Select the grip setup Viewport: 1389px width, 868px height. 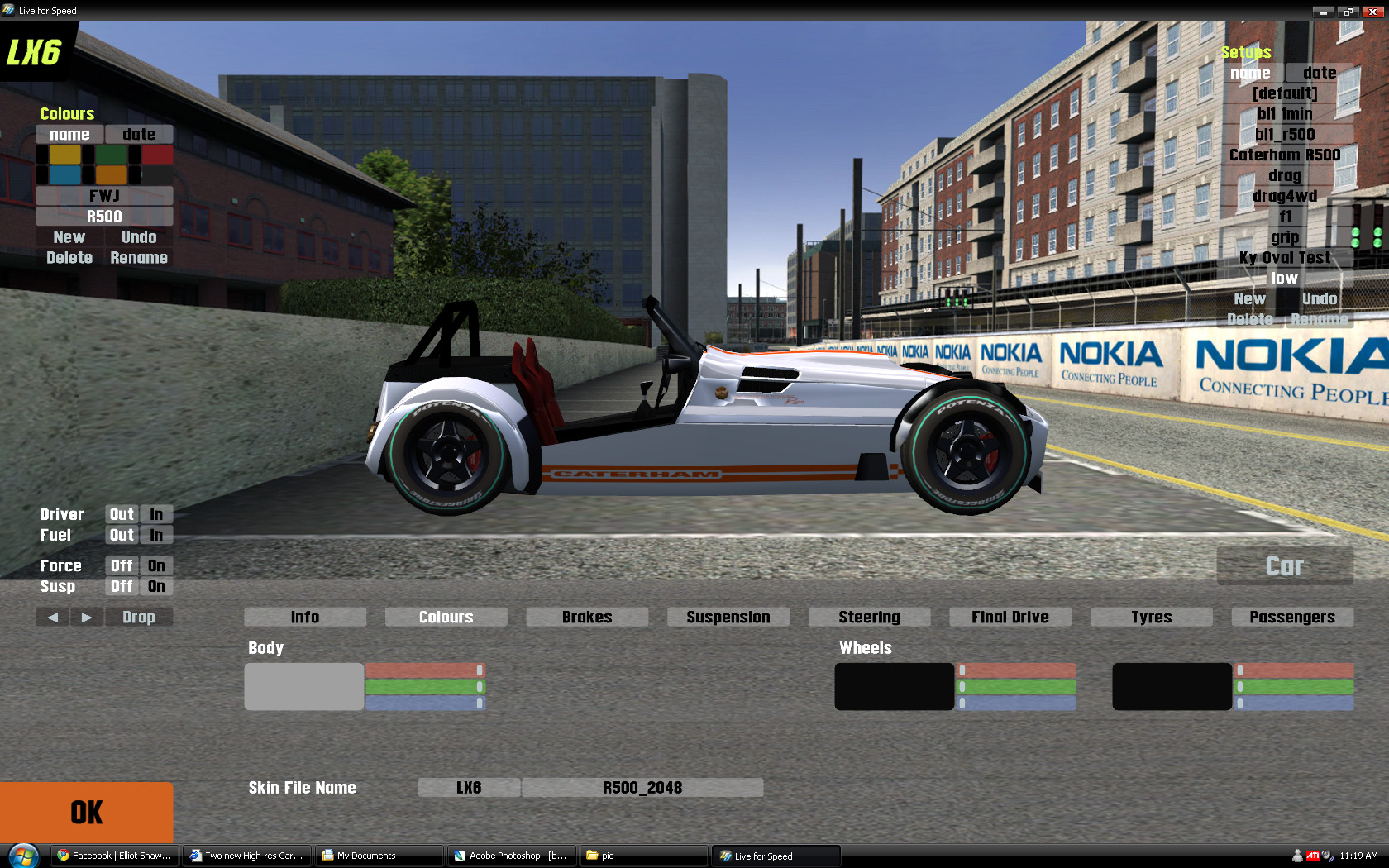1285,237
